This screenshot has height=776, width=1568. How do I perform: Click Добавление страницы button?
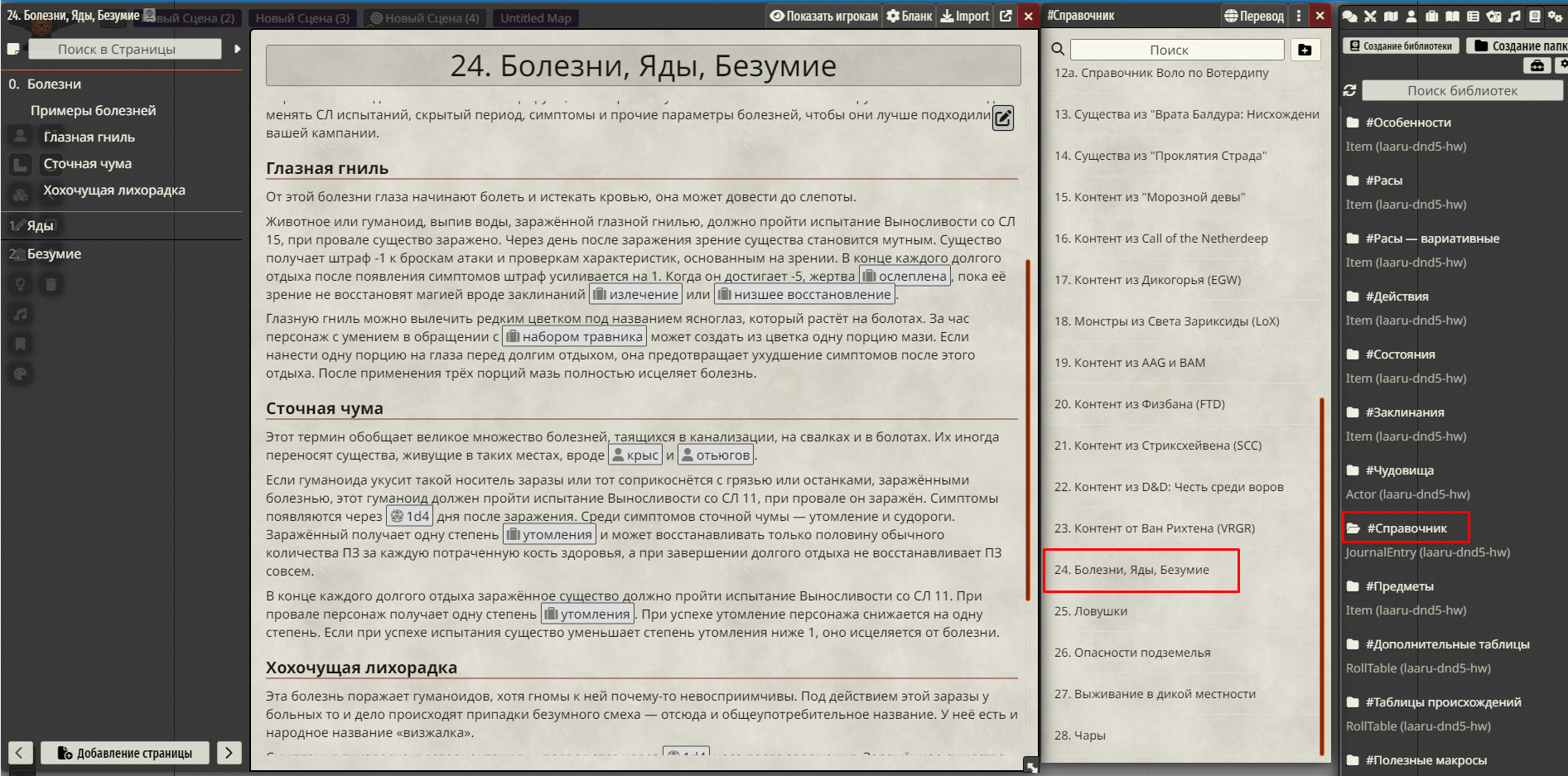tap(124, 753)
